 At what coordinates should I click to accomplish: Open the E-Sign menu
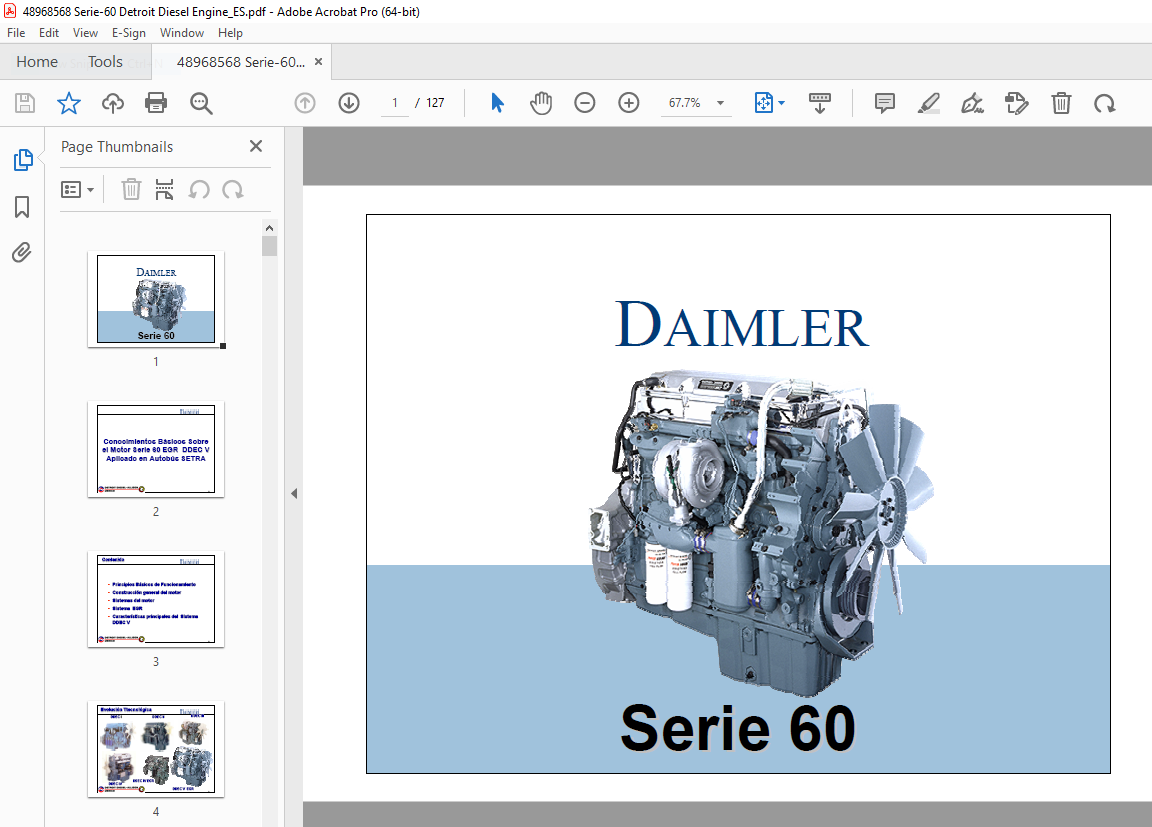129,33
